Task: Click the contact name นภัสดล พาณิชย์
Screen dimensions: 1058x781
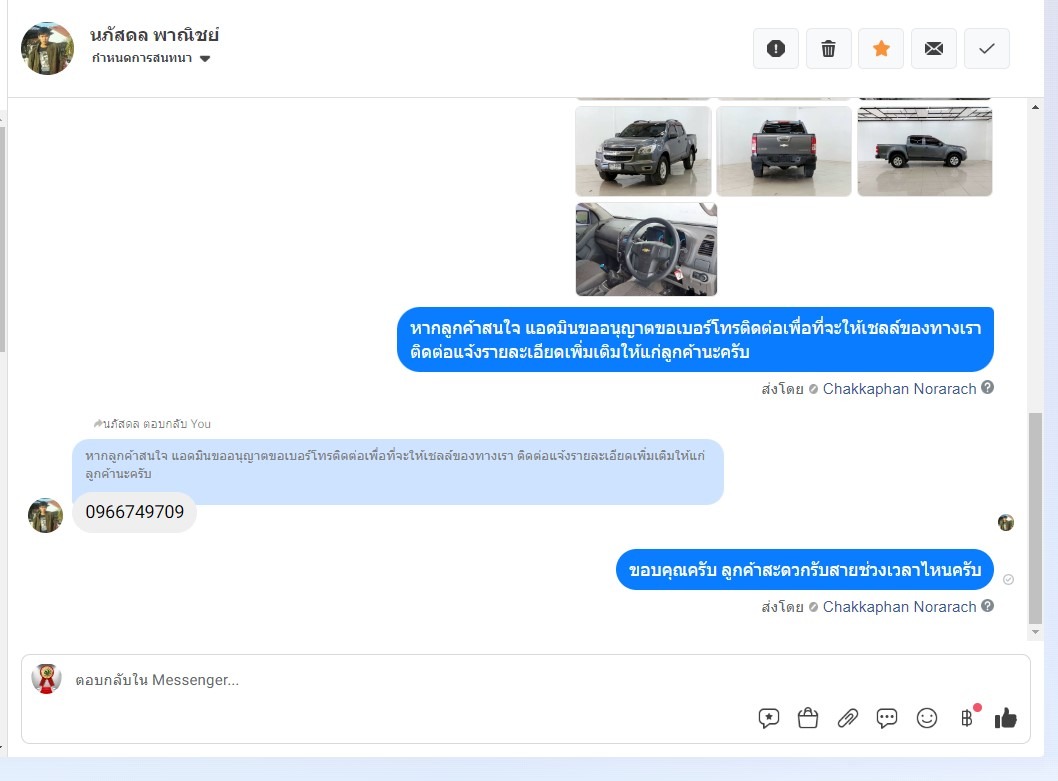Action: [155, 34]
